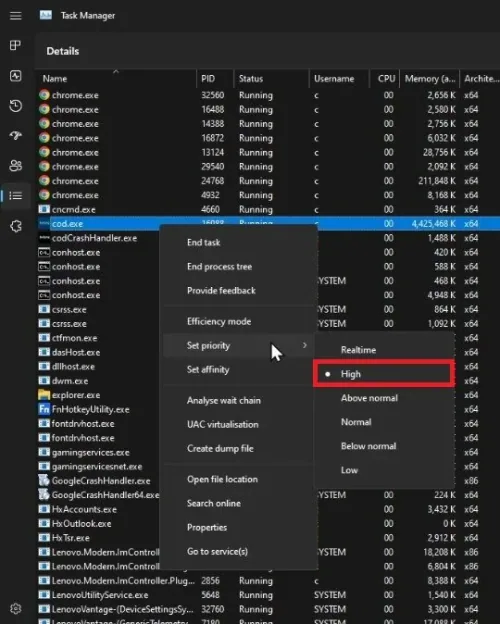Choose Search online

tap(239, 503)
